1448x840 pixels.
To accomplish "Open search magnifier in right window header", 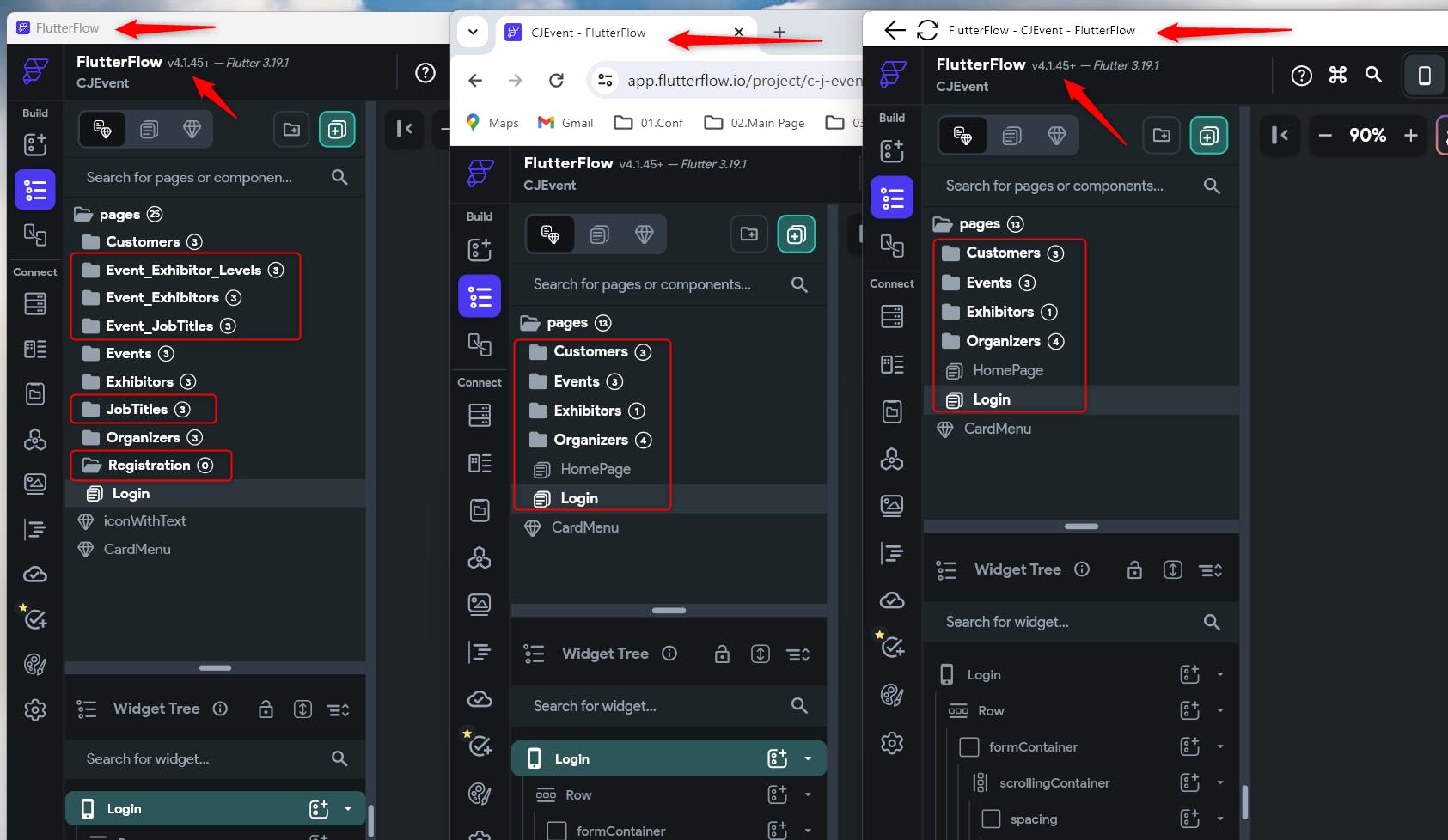I will (1373, 75).
